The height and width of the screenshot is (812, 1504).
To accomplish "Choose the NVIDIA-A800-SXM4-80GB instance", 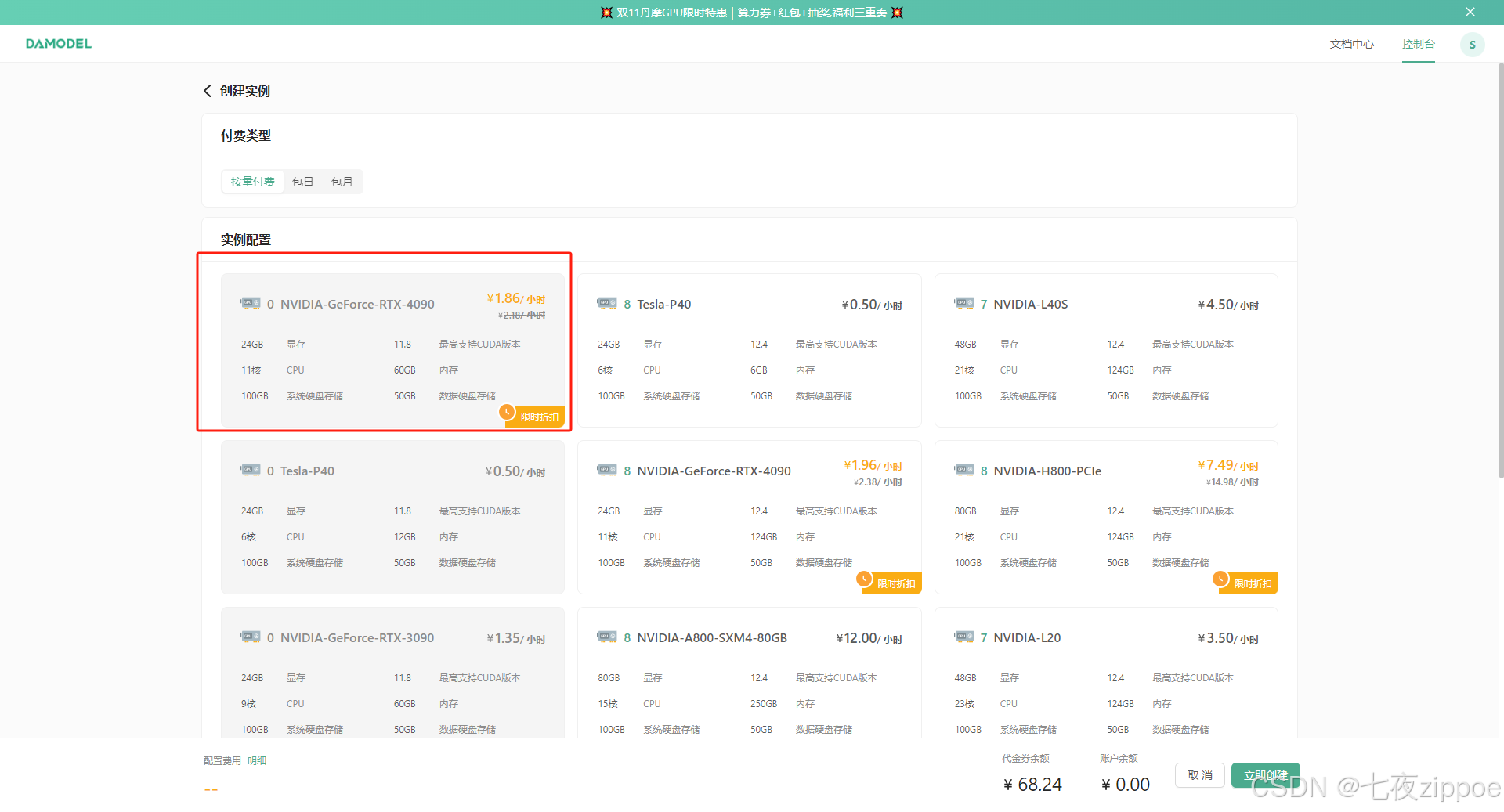I will pyautogui.click(x=750, y=672).
